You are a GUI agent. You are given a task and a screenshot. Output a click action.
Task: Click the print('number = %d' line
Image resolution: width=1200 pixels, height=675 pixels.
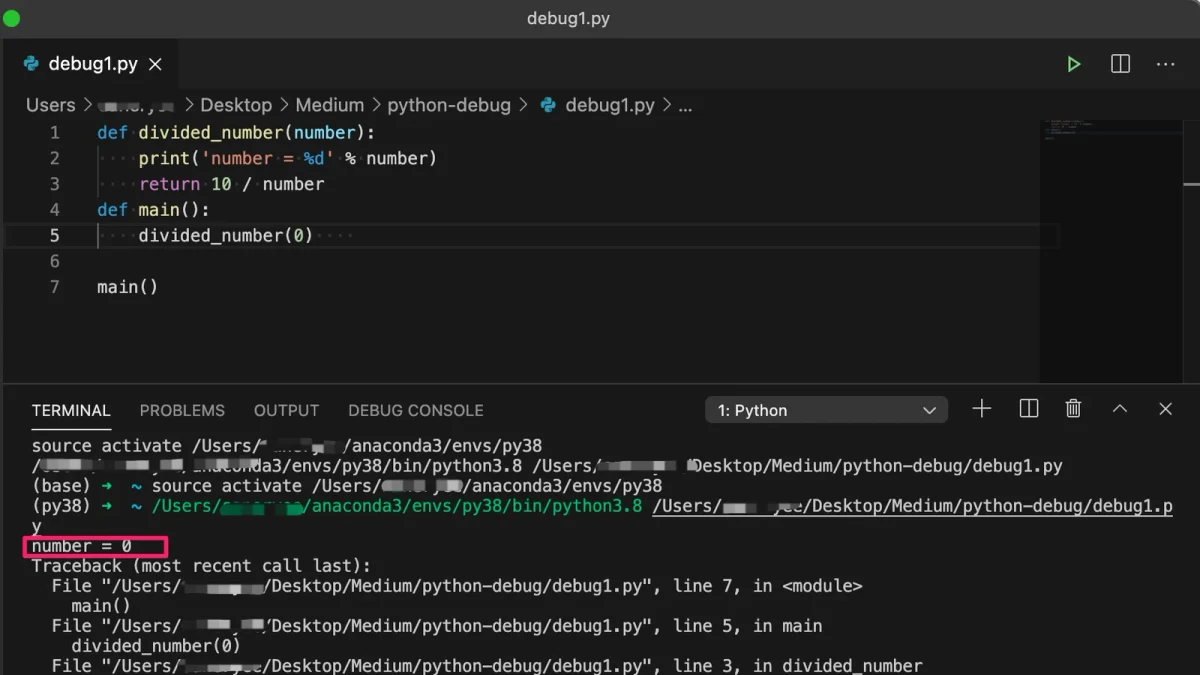pyautogui.click(x=288, y=158)
